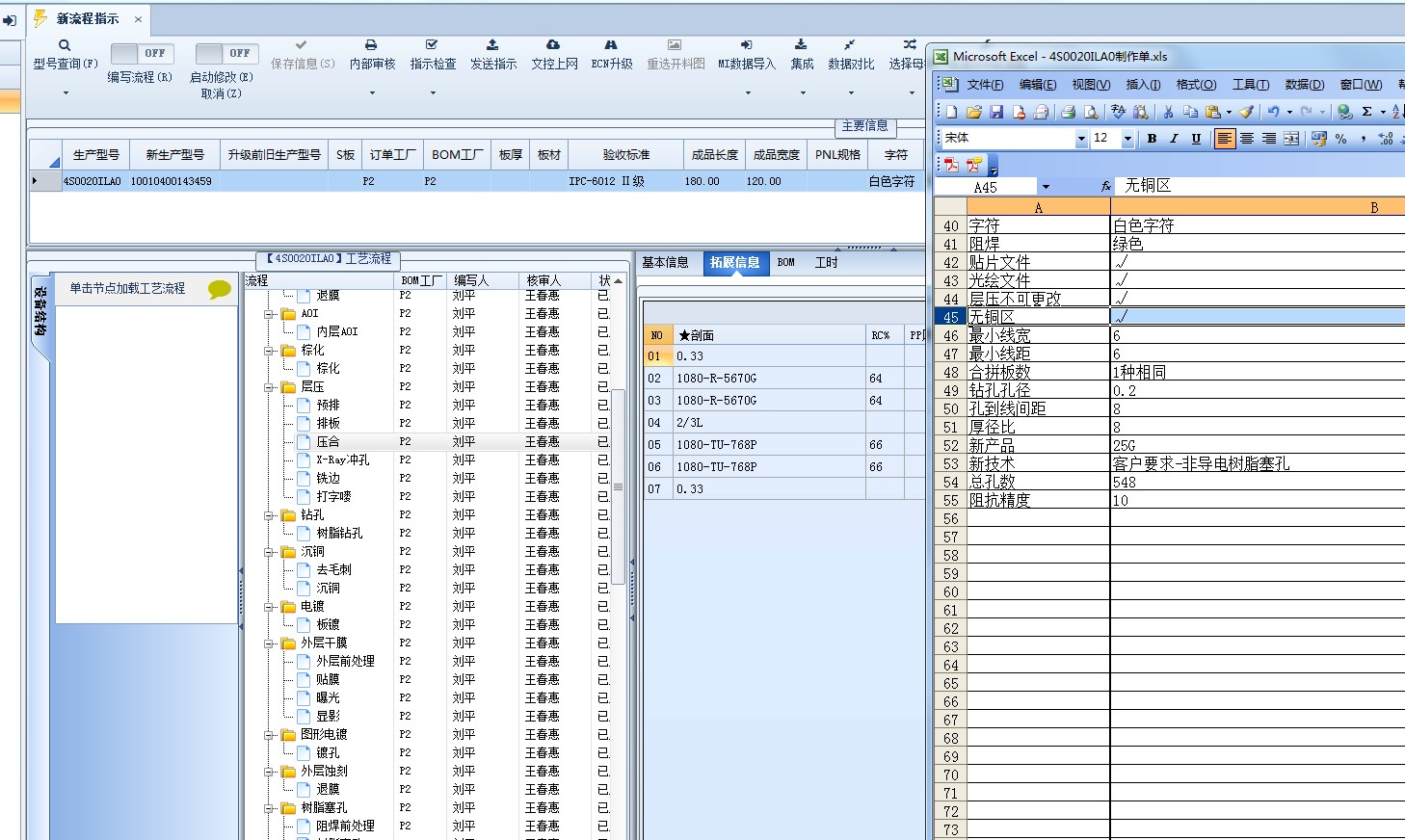The height and width of the screenshot is (840, 1405).
Task: Select Excel cell 阻抗精度 in row 55
Action: point(1038,501)
